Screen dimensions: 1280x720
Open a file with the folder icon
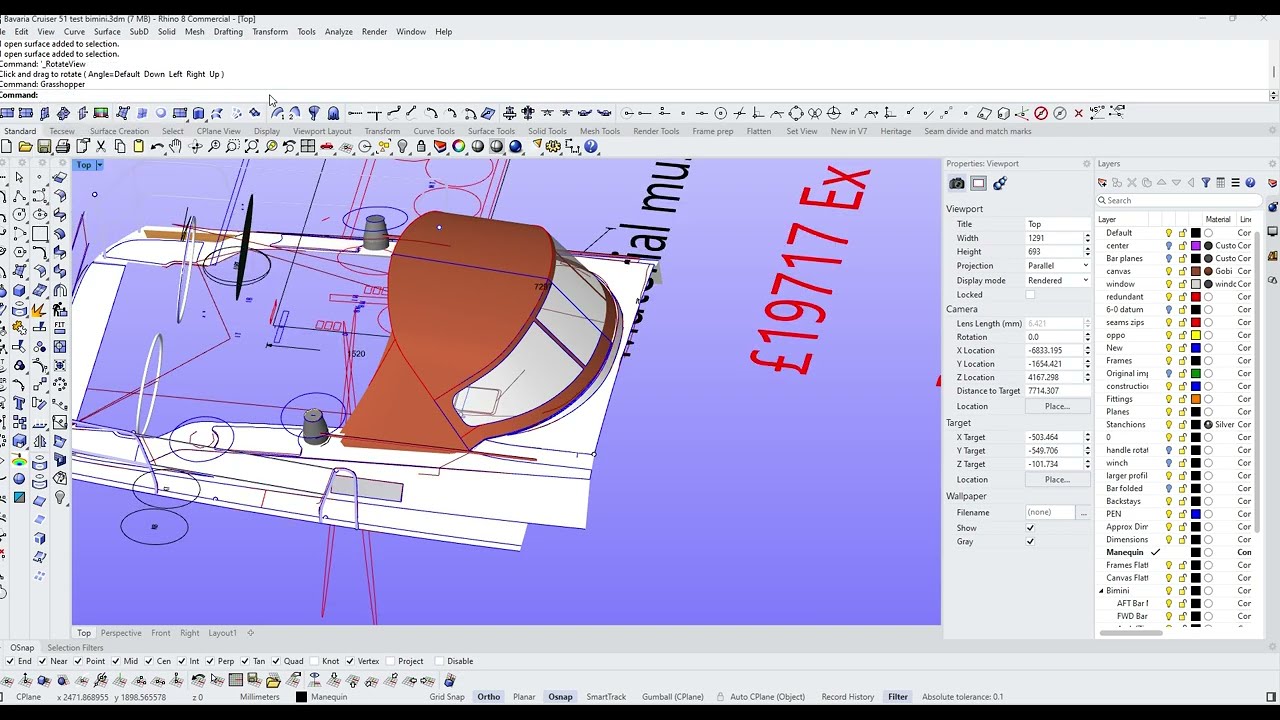pyautogui.click(x=25, y=147)
